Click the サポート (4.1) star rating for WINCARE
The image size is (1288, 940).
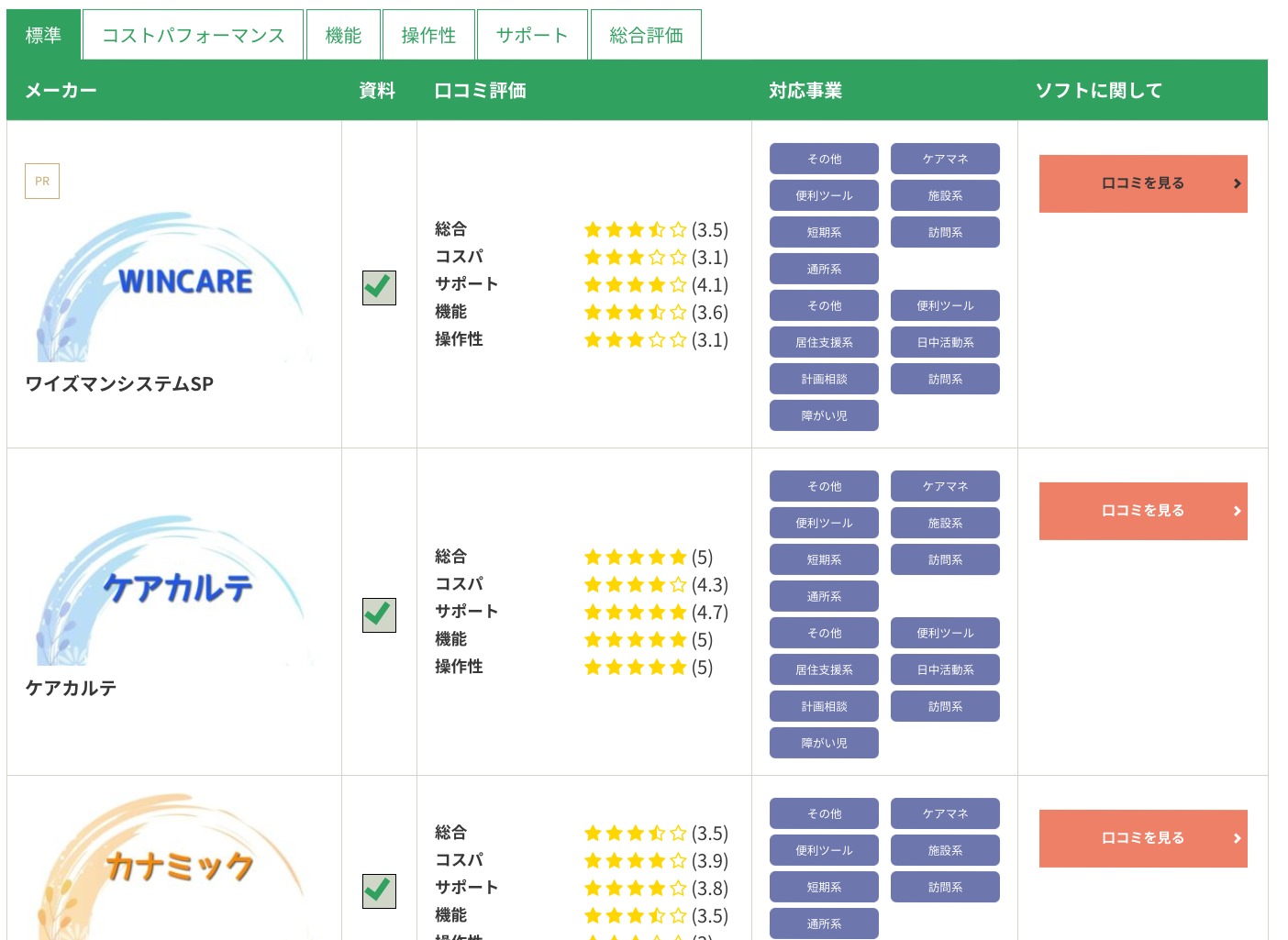[656, 284]
